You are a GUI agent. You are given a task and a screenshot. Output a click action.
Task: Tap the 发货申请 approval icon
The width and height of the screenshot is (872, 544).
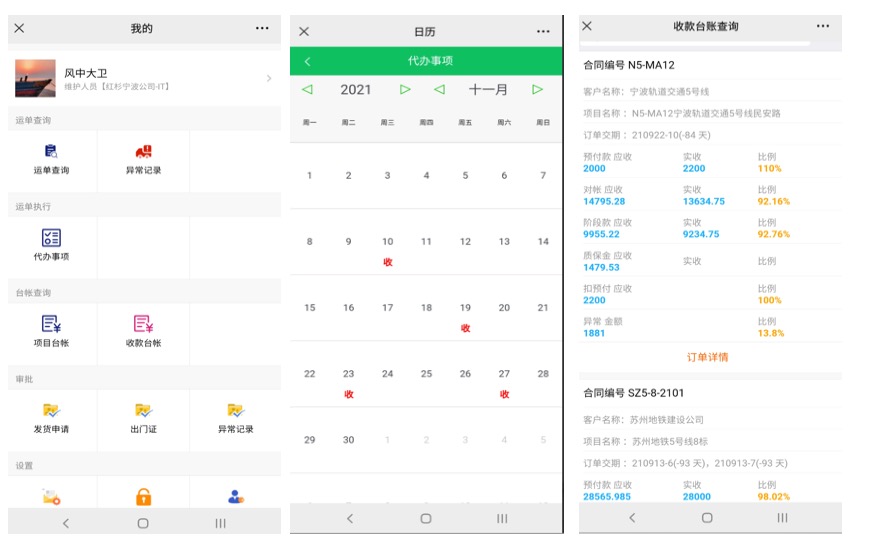coord(51,411)
